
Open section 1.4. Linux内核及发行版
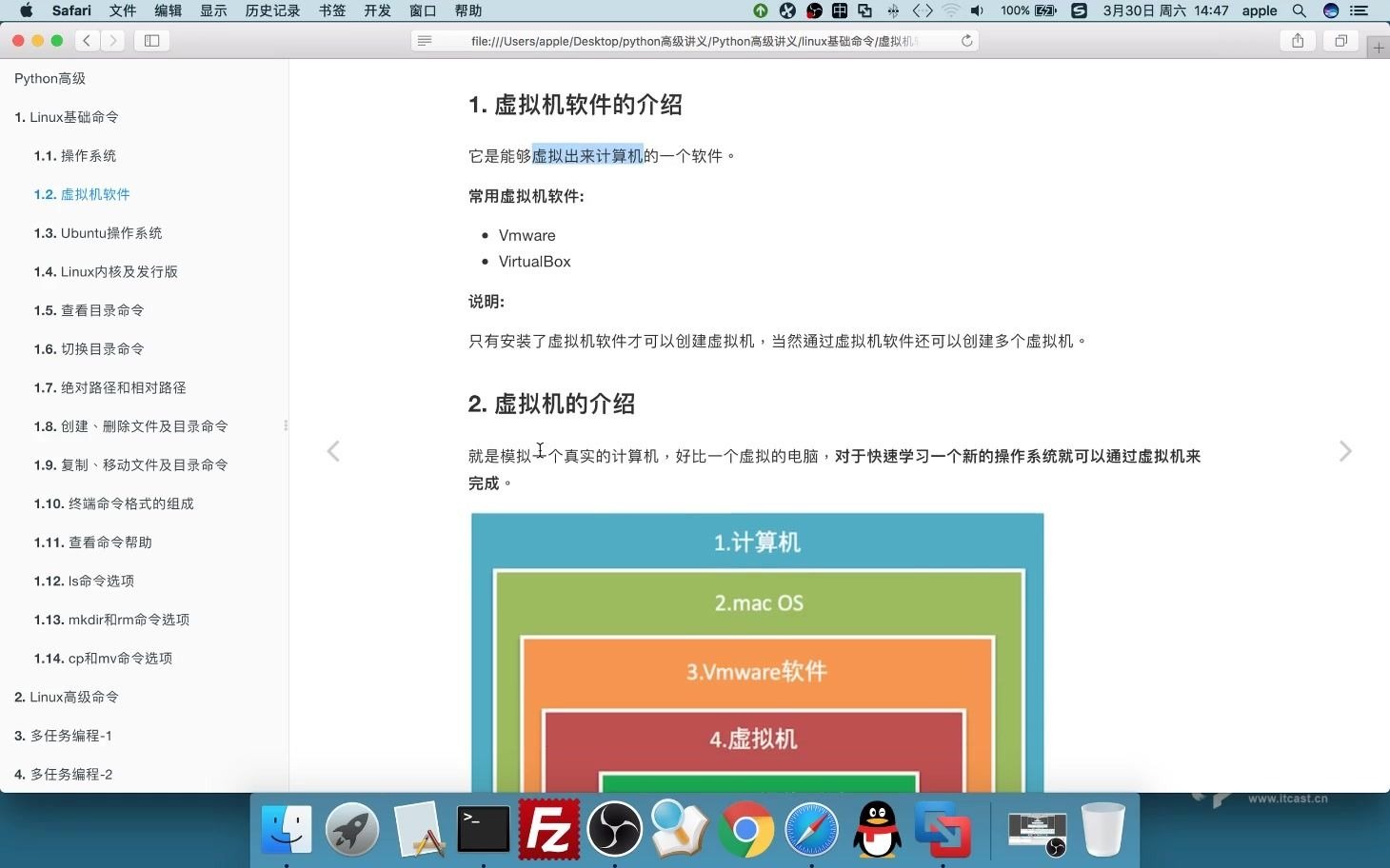point(106,272)
